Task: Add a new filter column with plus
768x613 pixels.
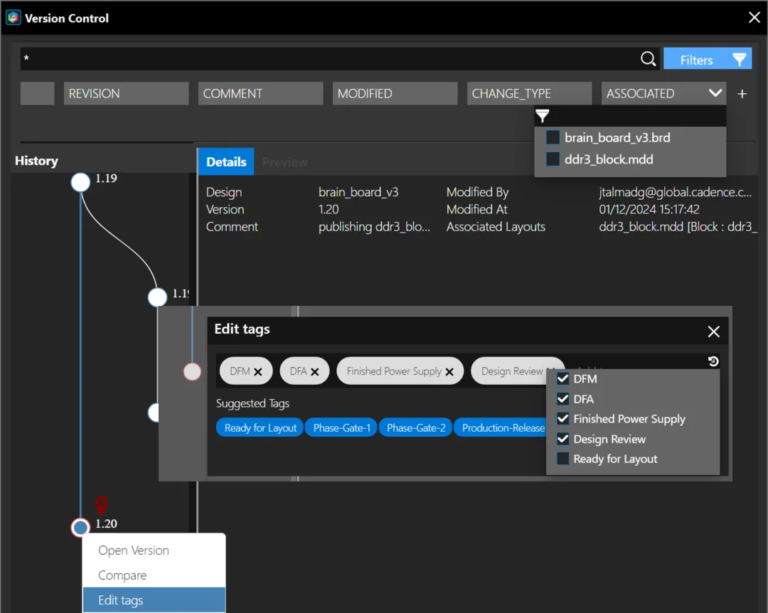Action: point(742,93)
